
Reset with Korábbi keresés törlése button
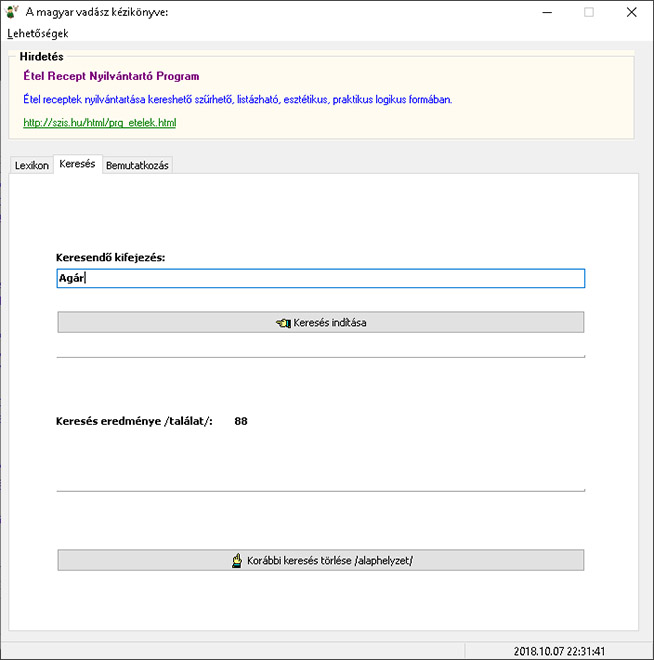pos(321,560)
